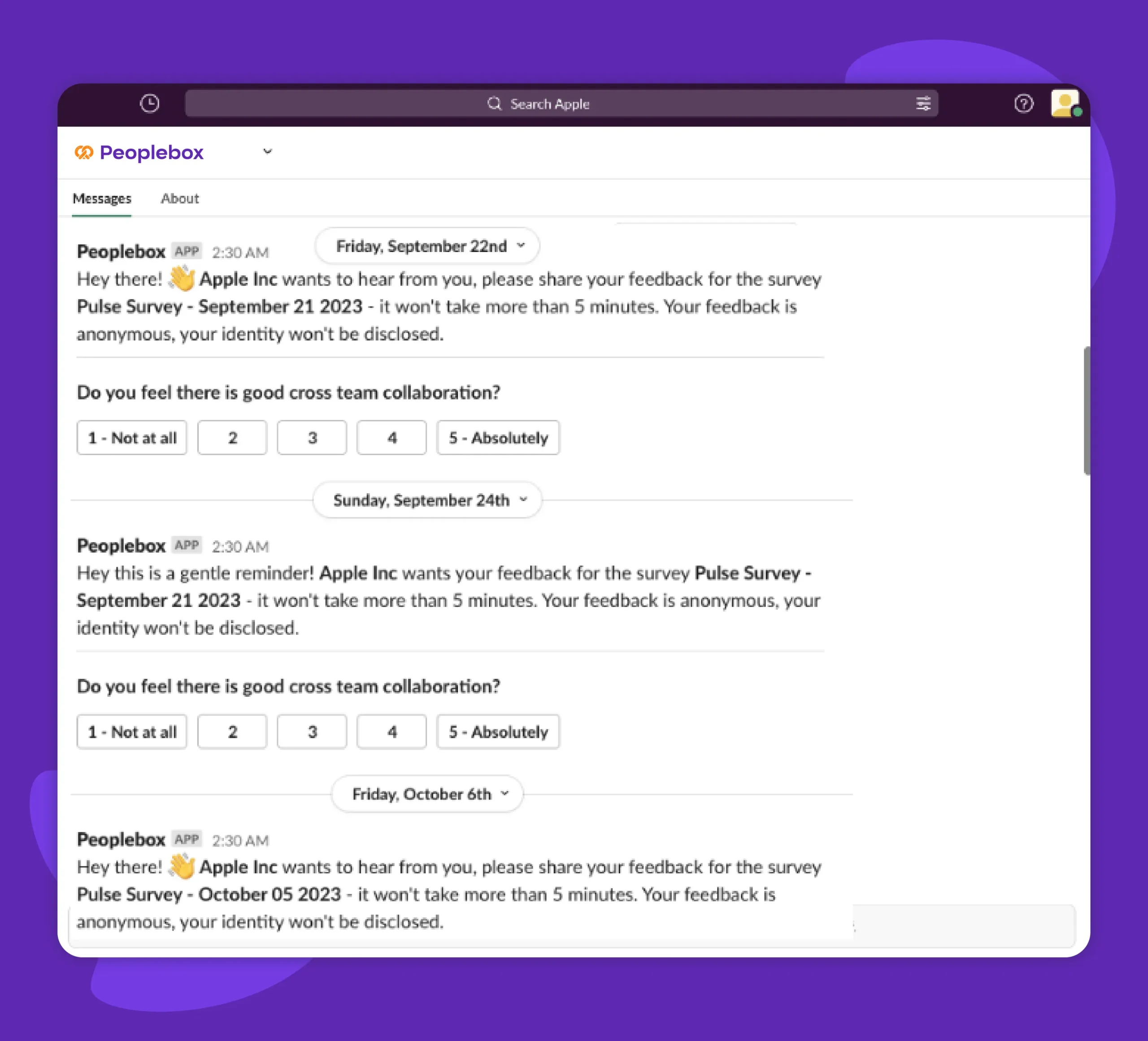Click the filter/settings icon in toolbar
The height and width of the screenshot is (1041, 1148).
tap(921, 104)
